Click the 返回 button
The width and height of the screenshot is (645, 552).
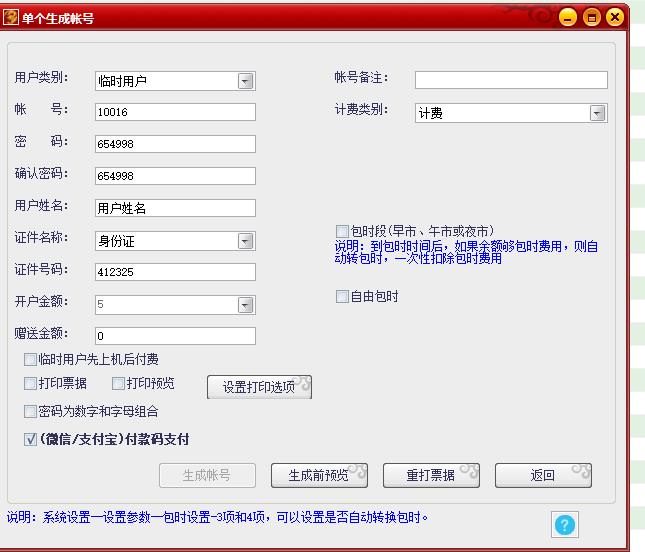coord(543,476)
